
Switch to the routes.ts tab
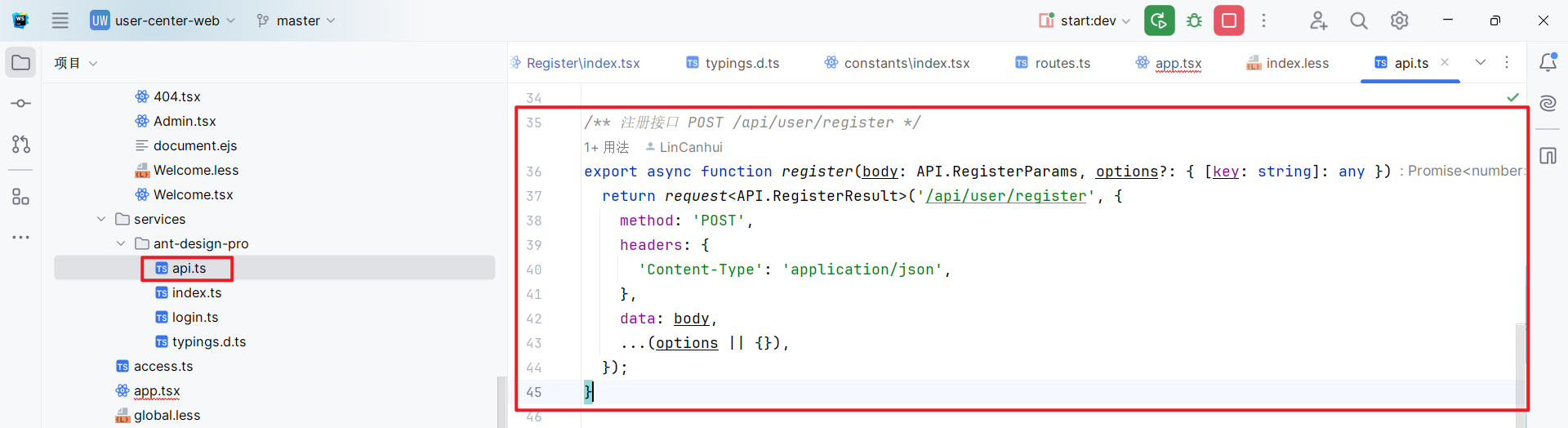tap(1062, 63)
